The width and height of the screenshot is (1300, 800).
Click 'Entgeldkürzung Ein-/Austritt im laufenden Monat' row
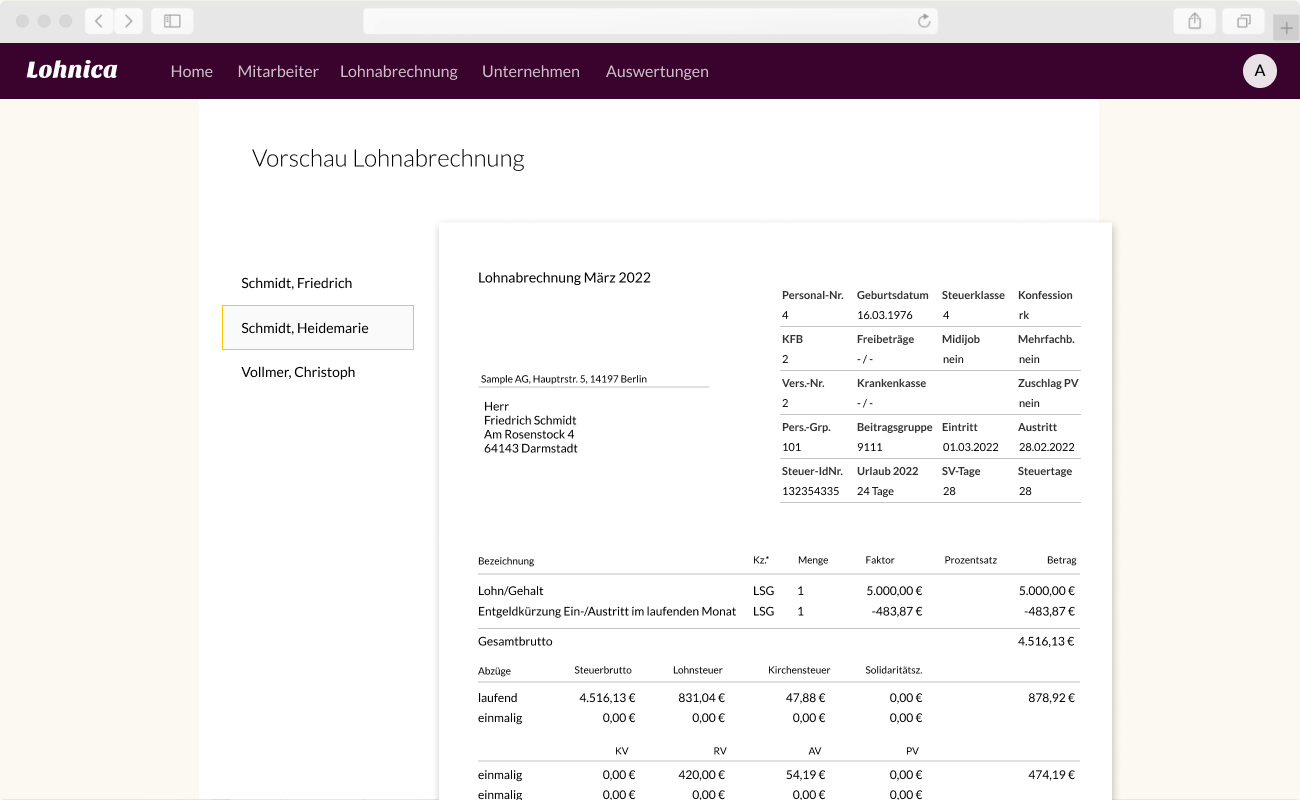[x=607, y=611]
